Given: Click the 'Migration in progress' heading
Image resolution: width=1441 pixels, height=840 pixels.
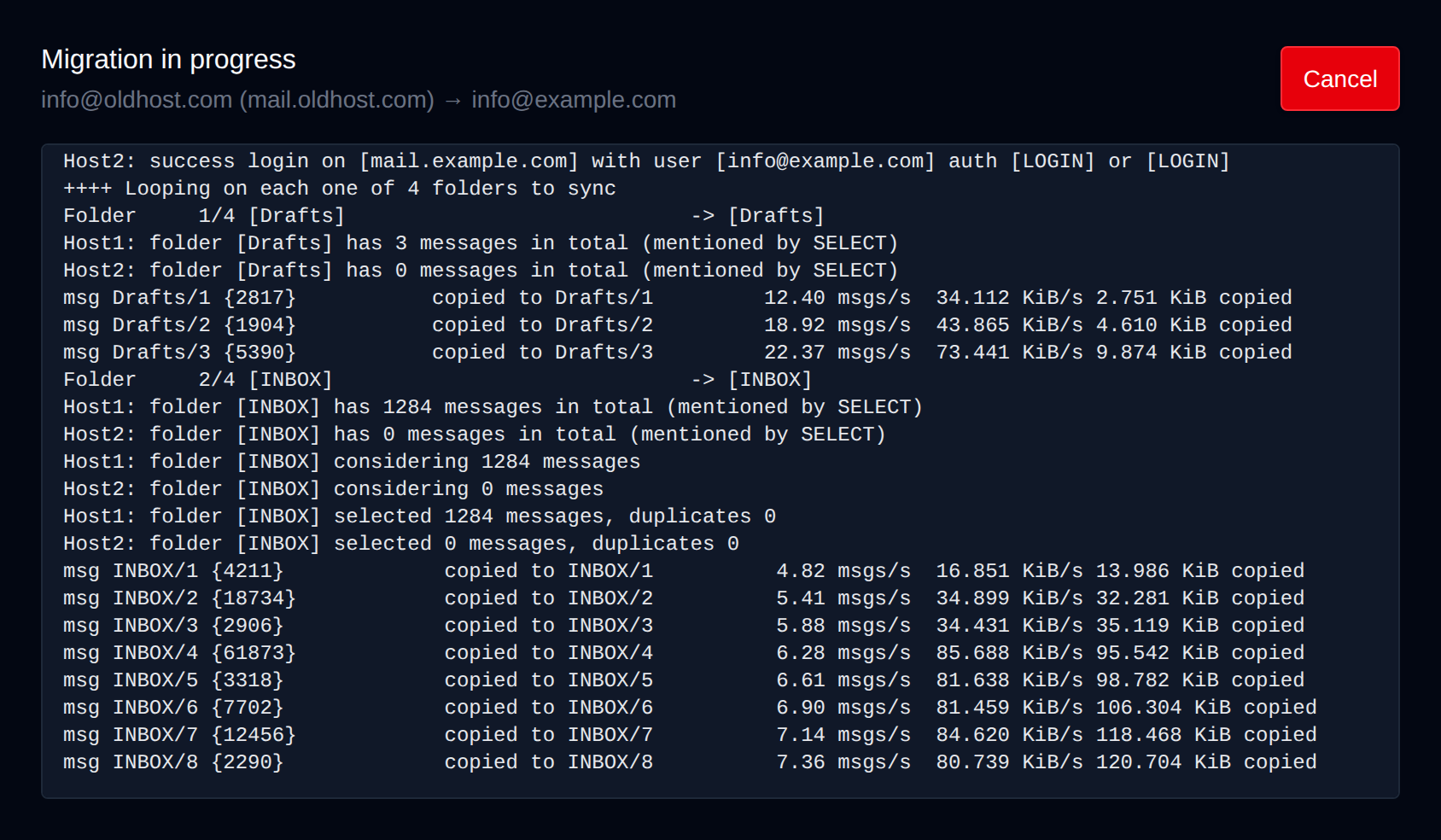Looking at the screenshot, I should point(168,60).
